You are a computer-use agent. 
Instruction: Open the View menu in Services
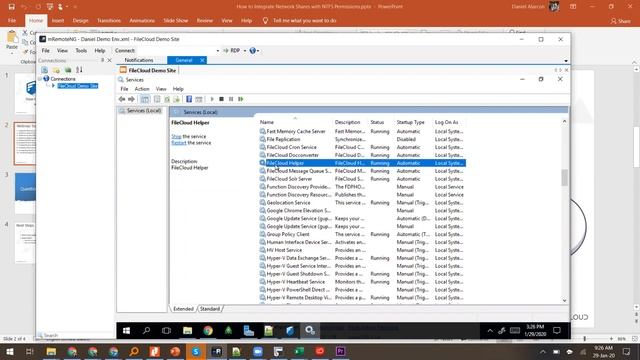click(161, 89)
